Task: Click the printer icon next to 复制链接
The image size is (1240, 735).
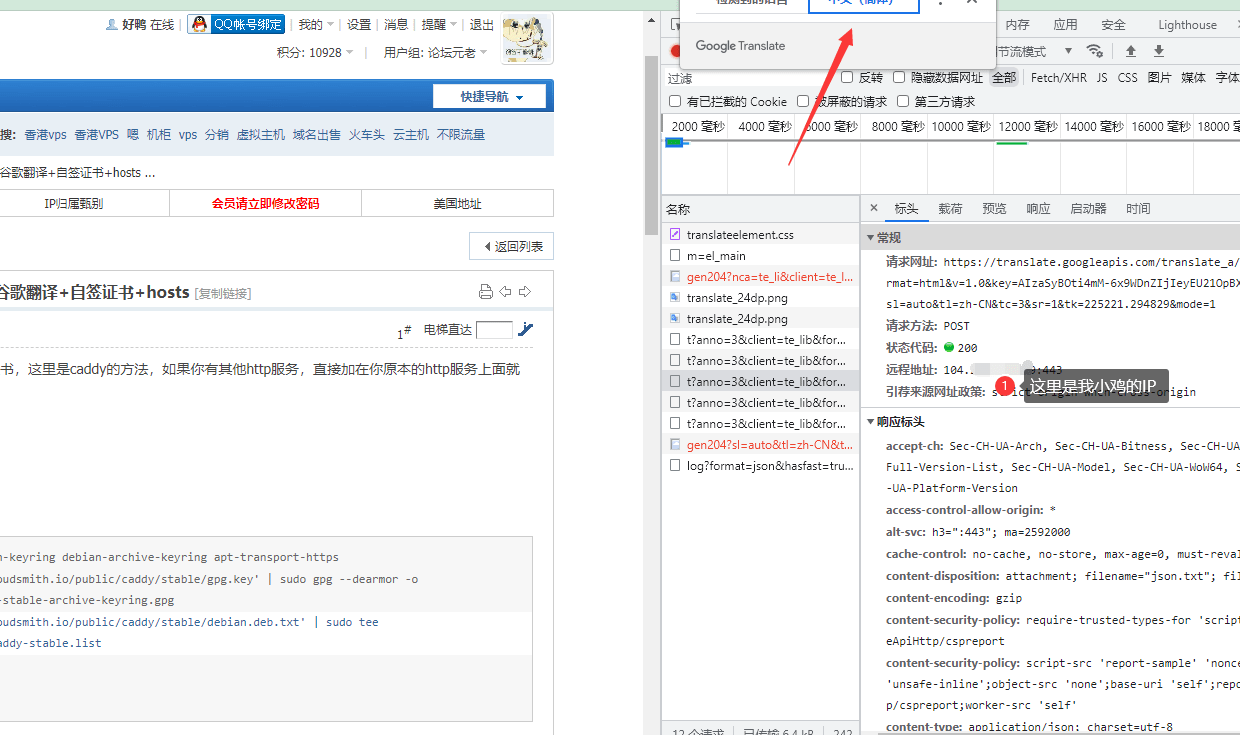Action: (486, 291)
